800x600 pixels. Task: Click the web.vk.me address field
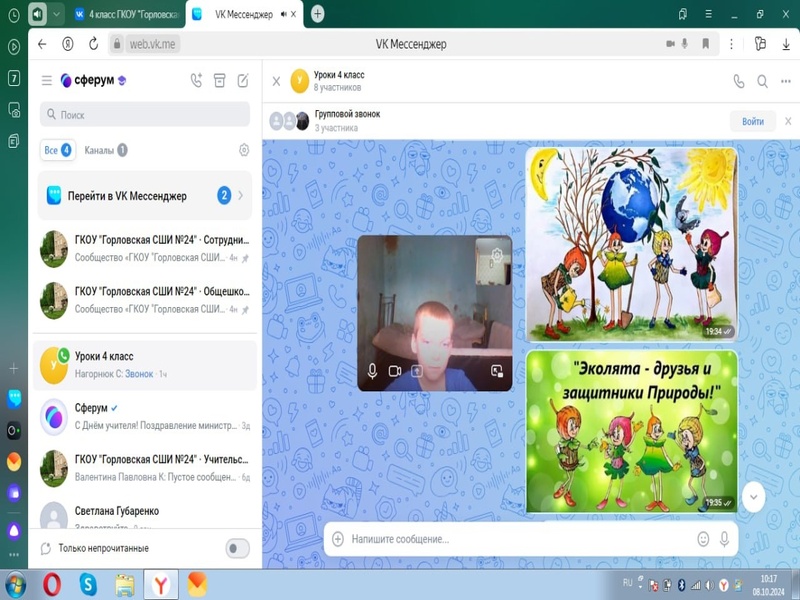pos(152,44)
